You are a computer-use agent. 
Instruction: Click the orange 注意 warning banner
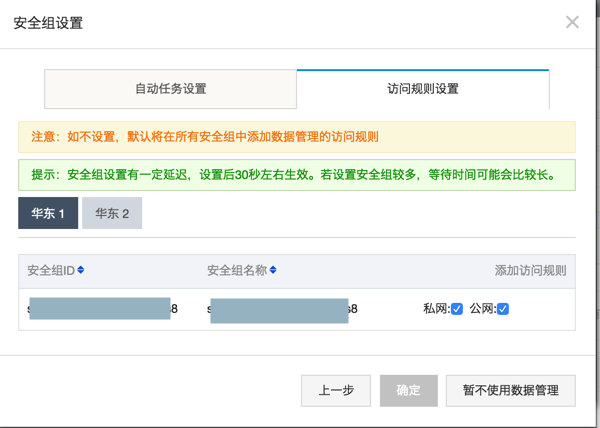297,136
